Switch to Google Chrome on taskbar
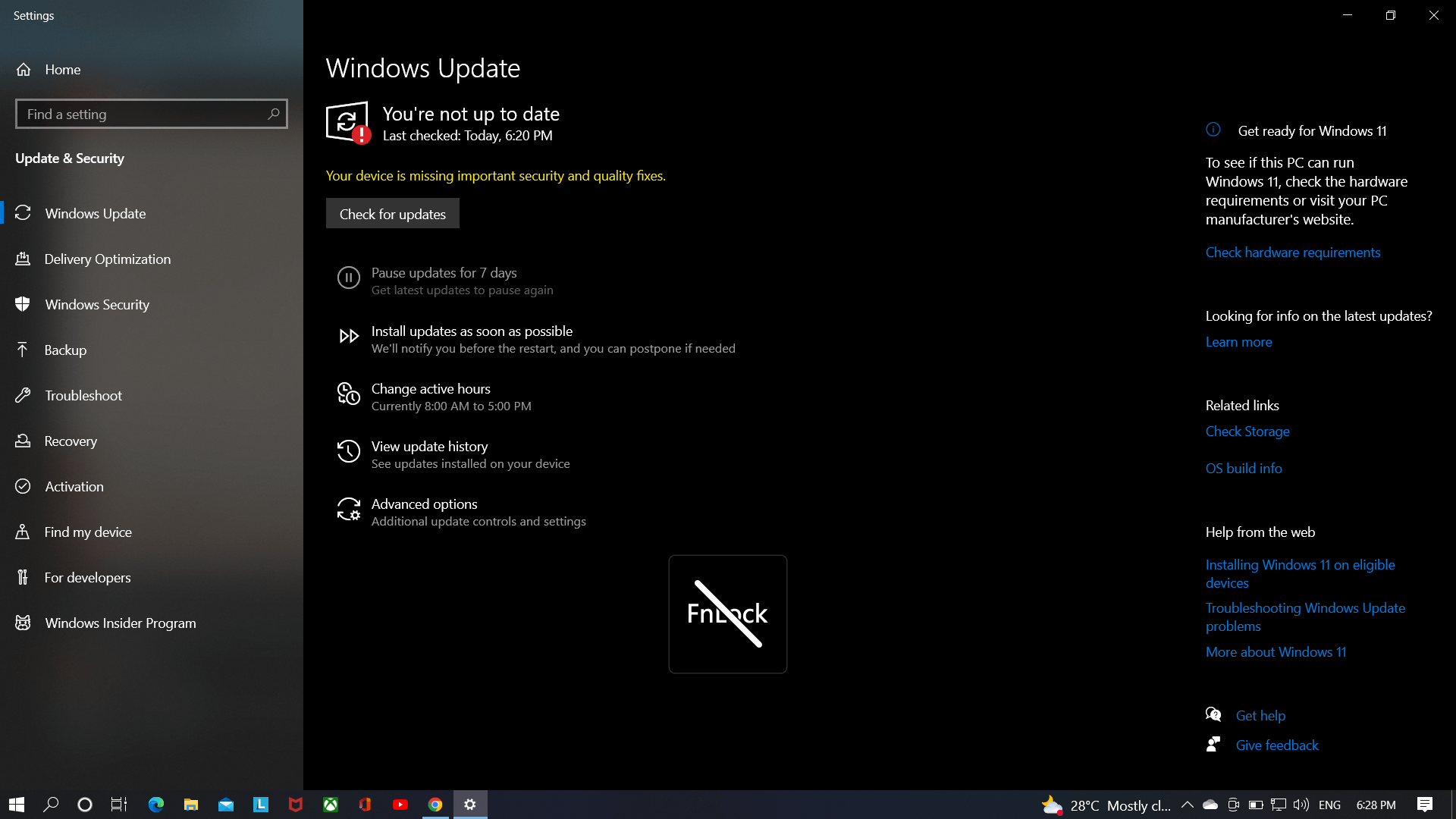 pos(435,805)
